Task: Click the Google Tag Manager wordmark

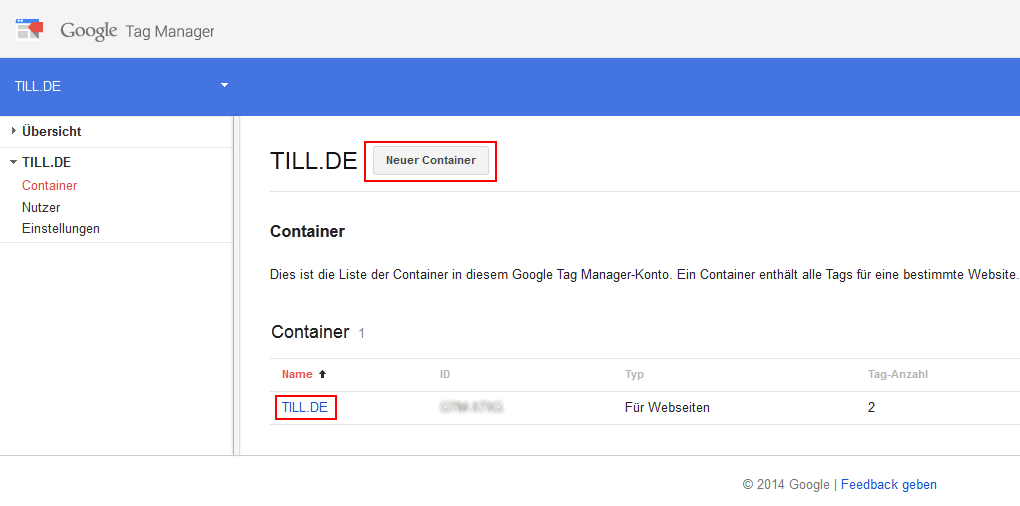Action: coord(137,31)
